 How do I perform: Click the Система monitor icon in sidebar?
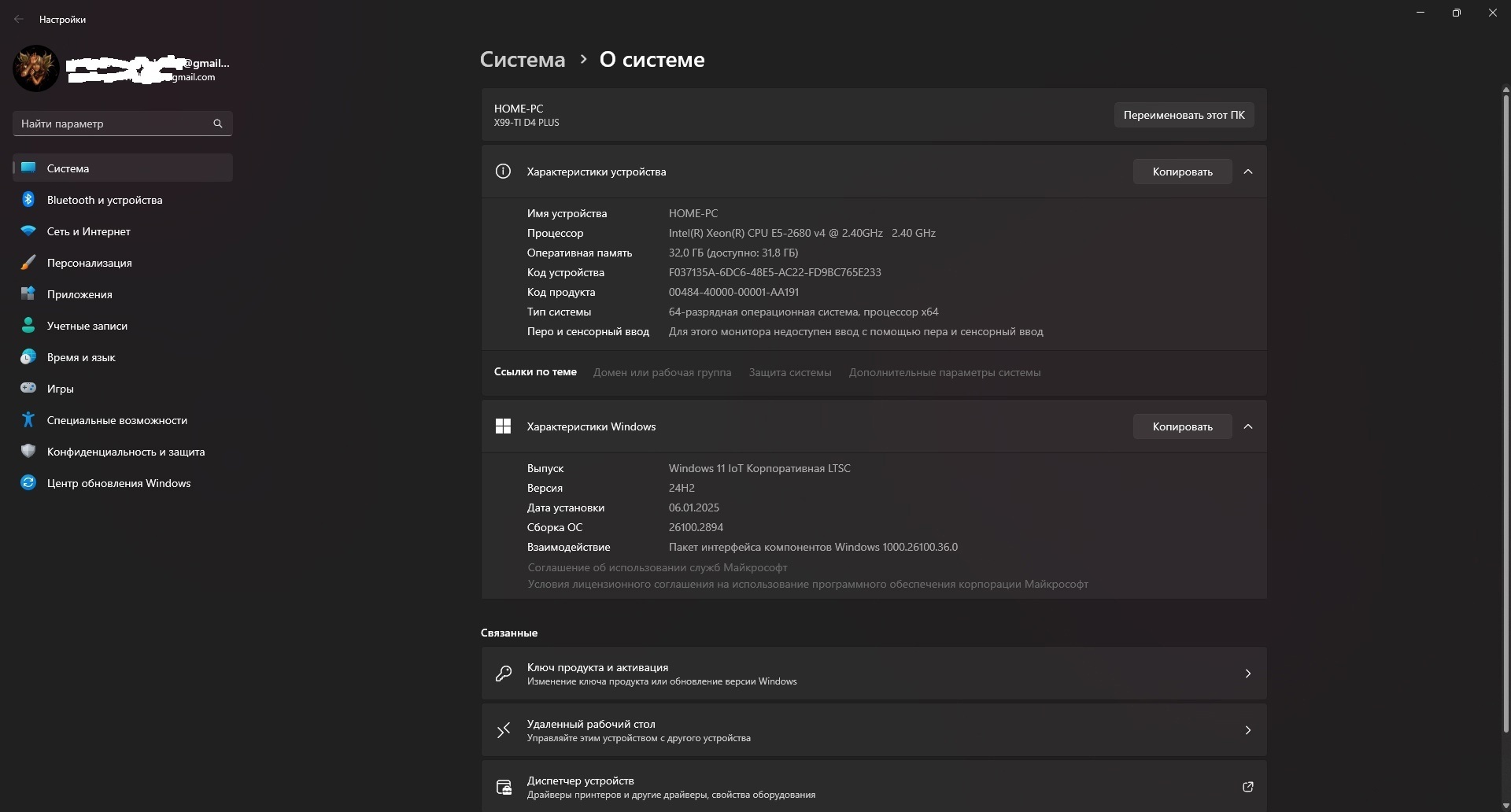[x=28, y=168]
